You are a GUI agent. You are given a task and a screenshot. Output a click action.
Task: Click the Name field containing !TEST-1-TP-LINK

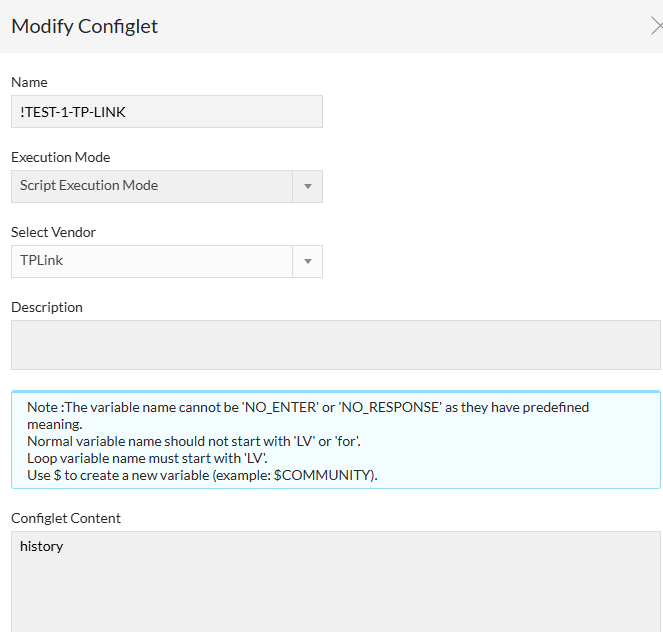pos(166,111)
